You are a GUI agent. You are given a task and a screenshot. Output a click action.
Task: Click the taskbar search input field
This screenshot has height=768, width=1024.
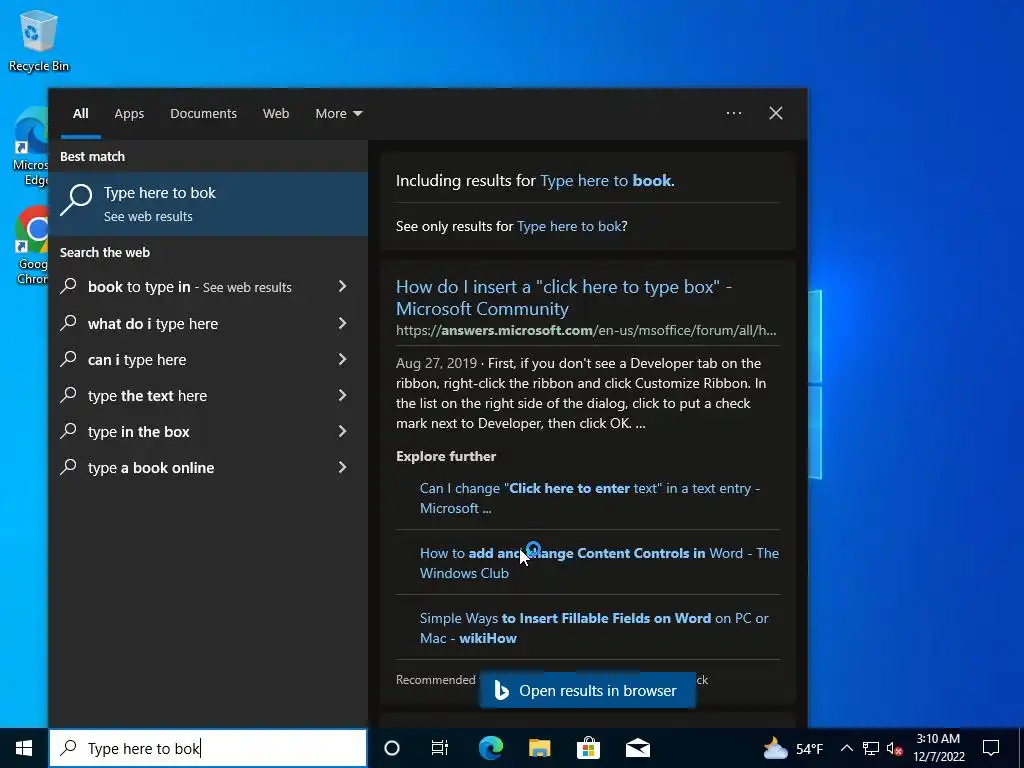[x=208, y=748]
